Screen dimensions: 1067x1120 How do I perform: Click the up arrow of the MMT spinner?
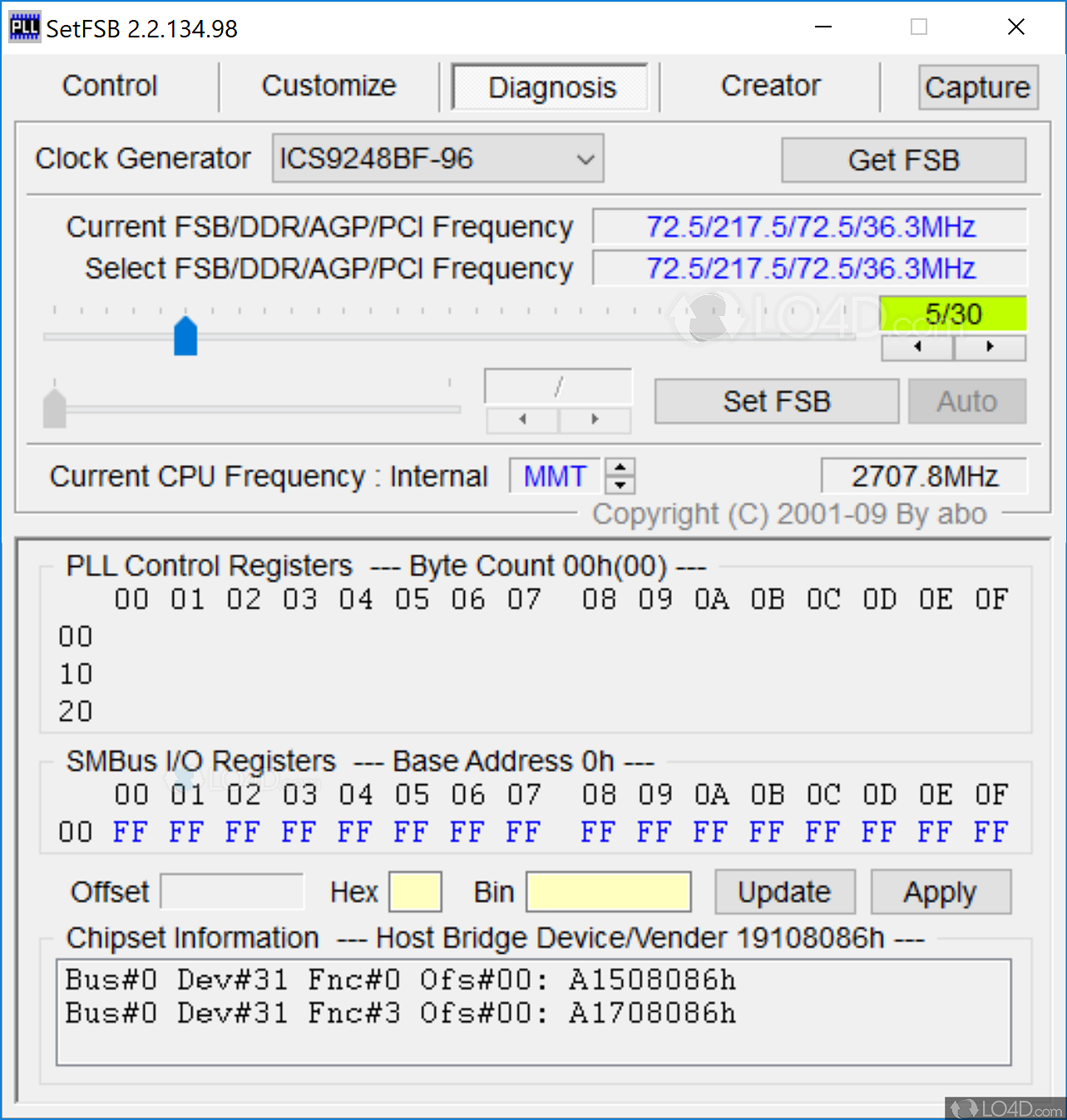click(620, 467)
